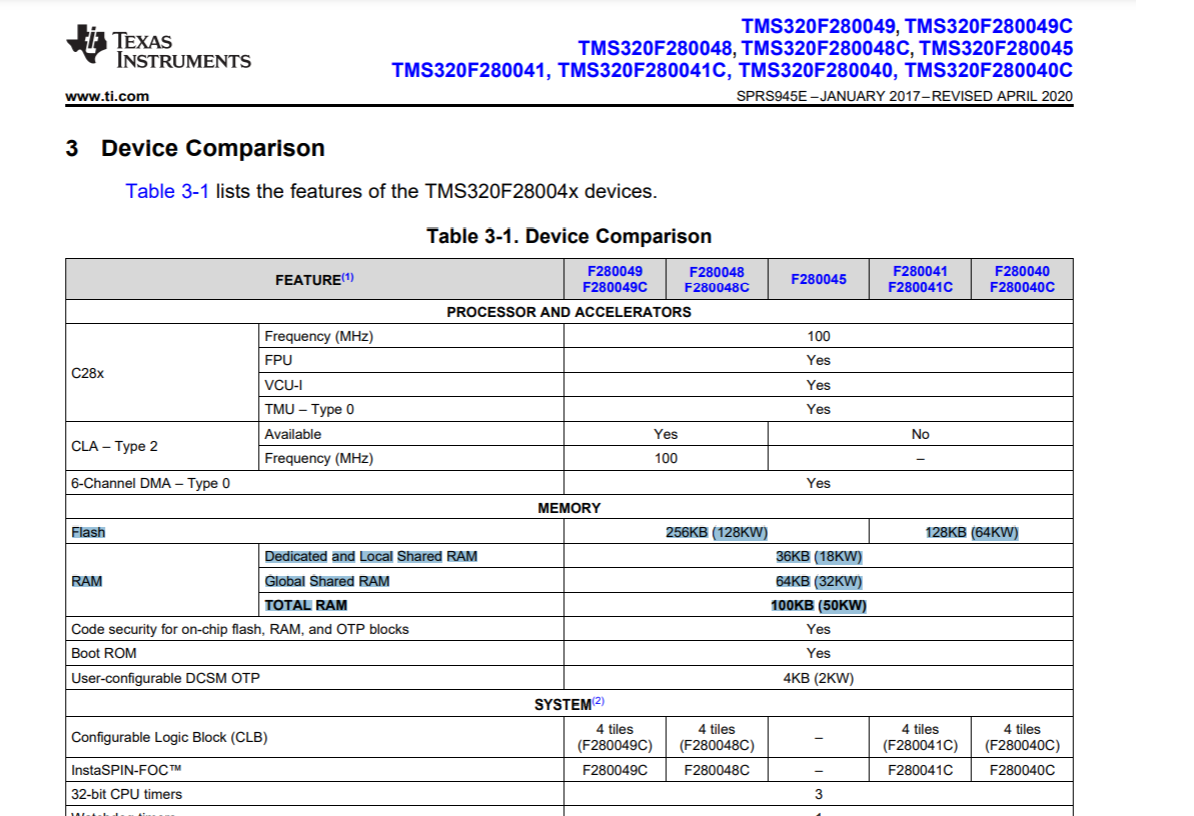Click the '4KB (2KW)' value
Image resolution: width=1194 pixels, height=816 pixels.
[819, 678]
